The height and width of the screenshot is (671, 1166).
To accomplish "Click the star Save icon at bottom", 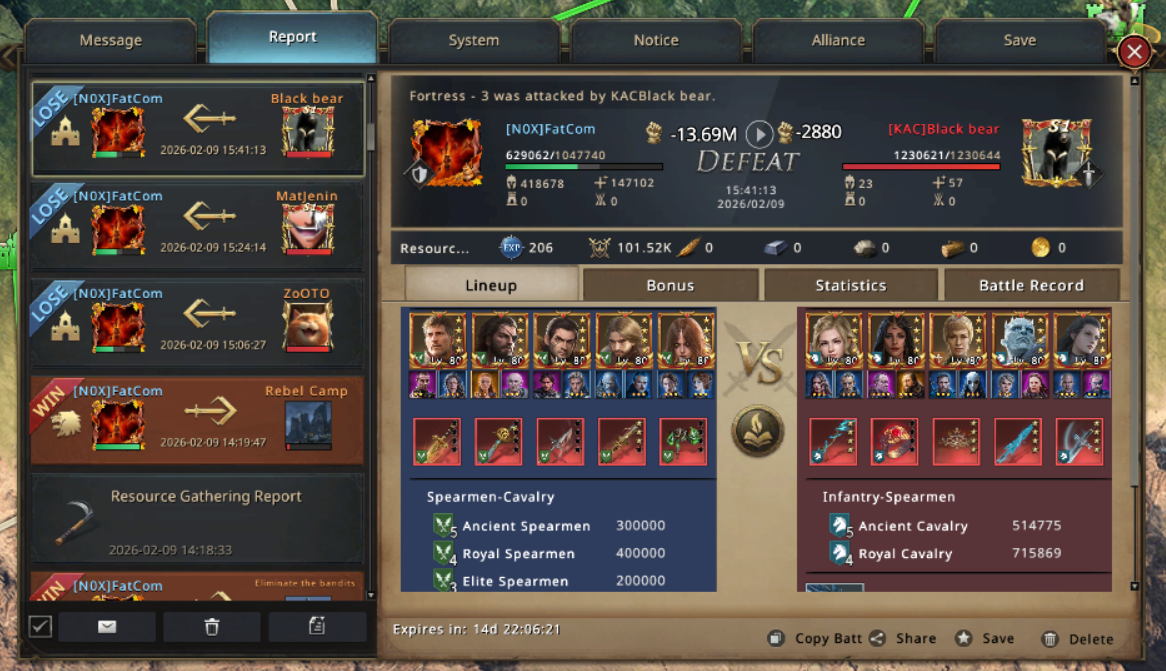I will click(964, 638).
